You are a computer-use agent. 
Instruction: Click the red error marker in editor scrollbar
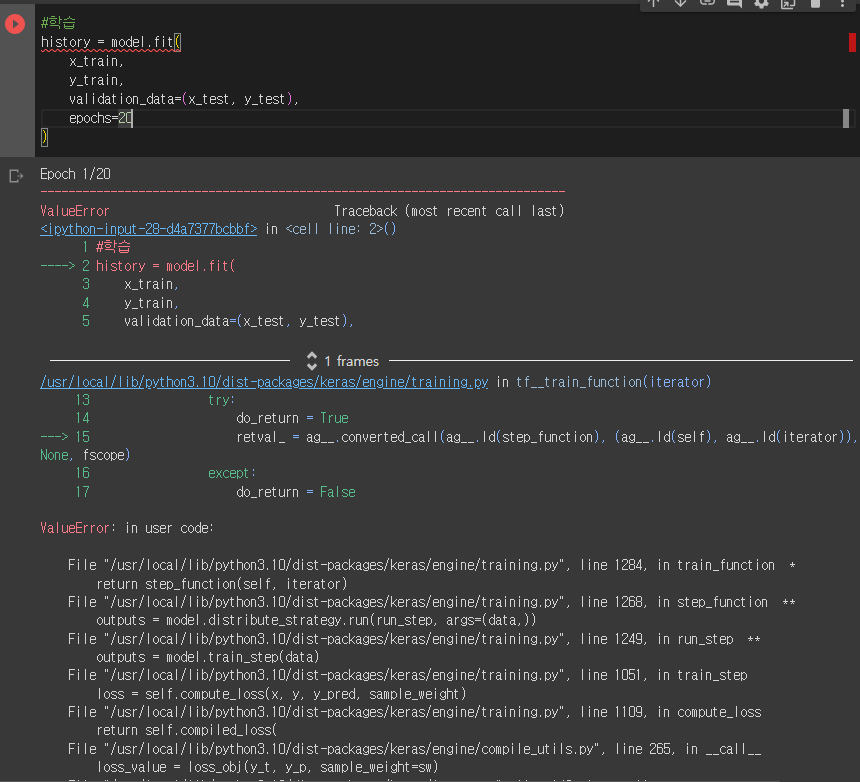852,42
